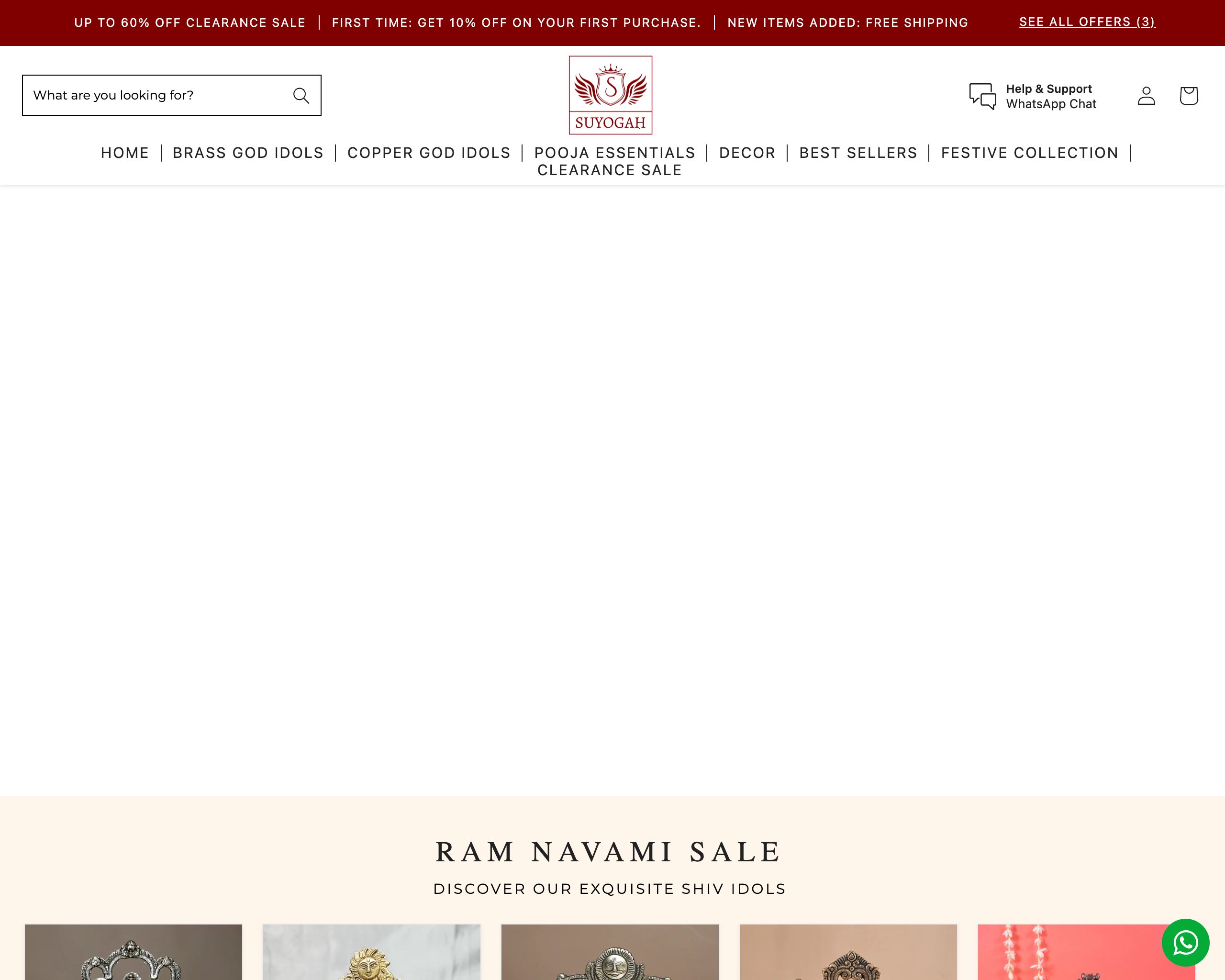Open BRASS GOD IDOLS navigation dropdown

[248, 153]
